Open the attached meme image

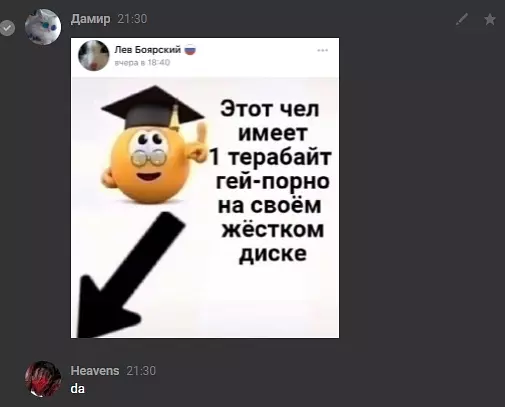[205, 188]
